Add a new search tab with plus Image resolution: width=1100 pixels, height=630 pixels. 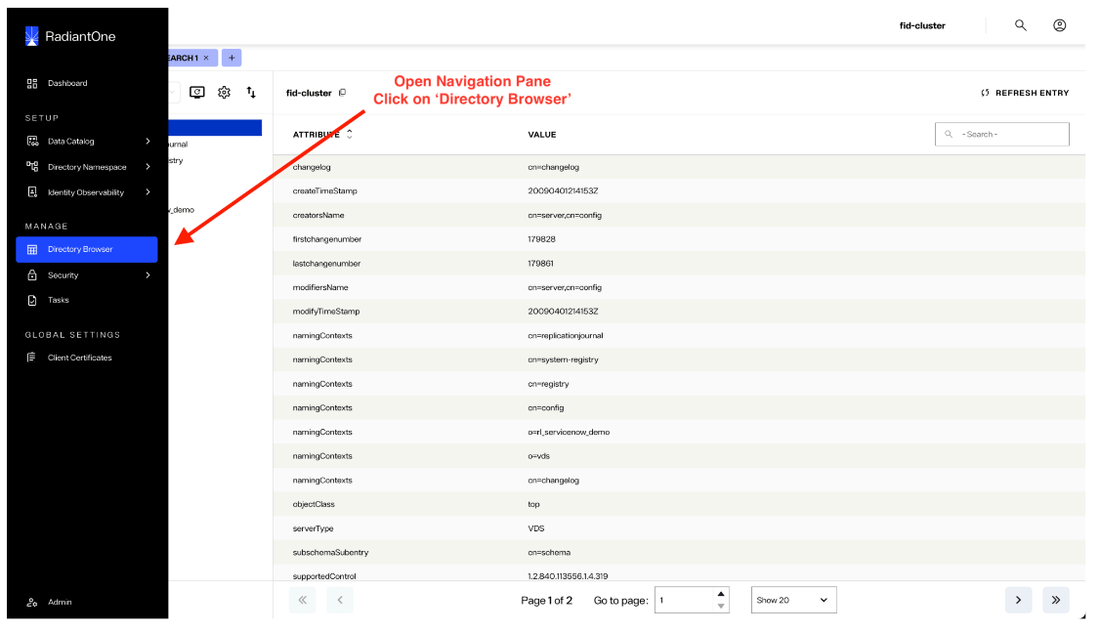(232, 58)
